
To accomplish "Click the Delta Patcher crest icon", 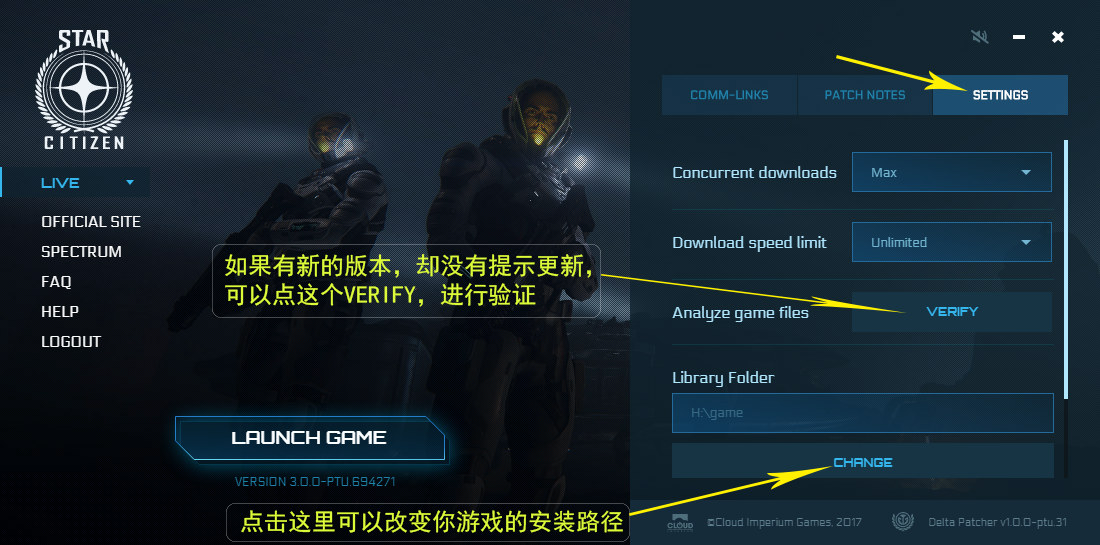I will (903, 522).
